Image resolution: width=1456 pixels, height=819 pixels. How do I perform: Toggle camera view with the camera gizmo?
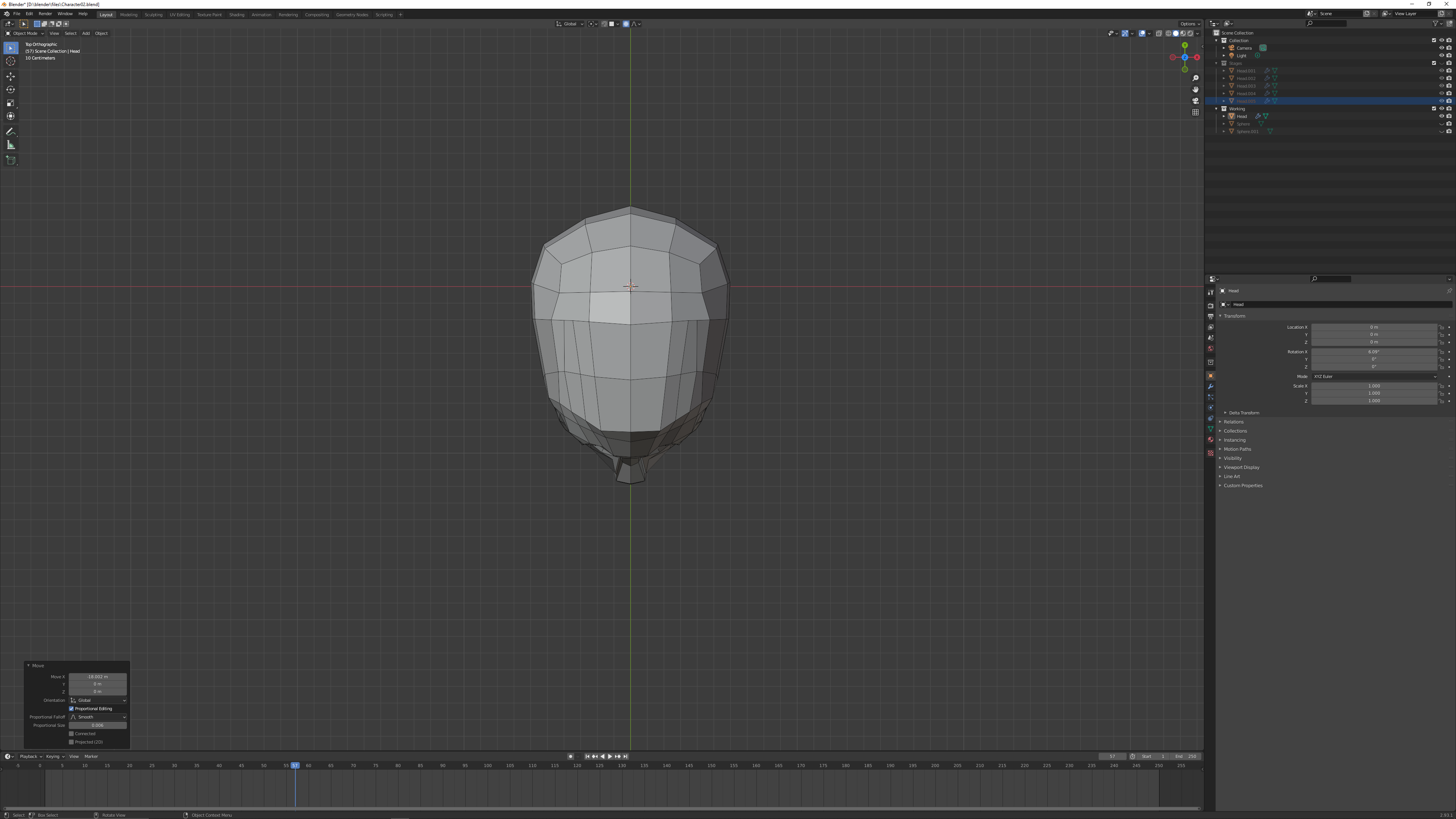[1196, 100]
